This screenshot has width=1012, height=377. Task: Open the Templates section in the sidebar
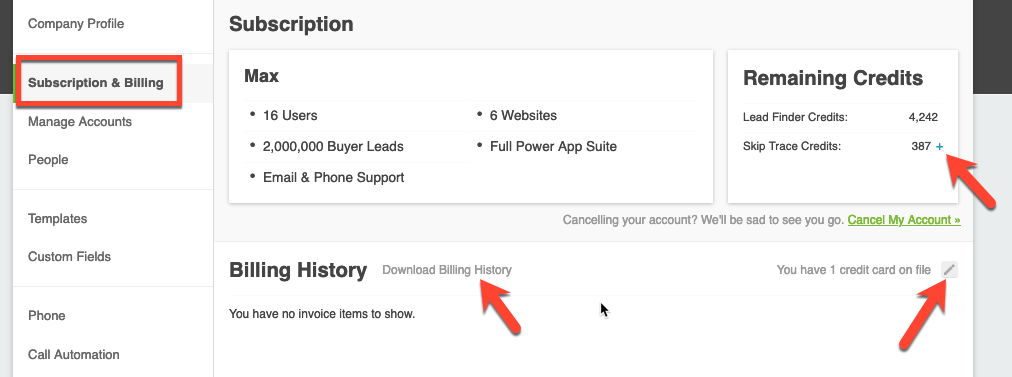click(x=57, y=219)
